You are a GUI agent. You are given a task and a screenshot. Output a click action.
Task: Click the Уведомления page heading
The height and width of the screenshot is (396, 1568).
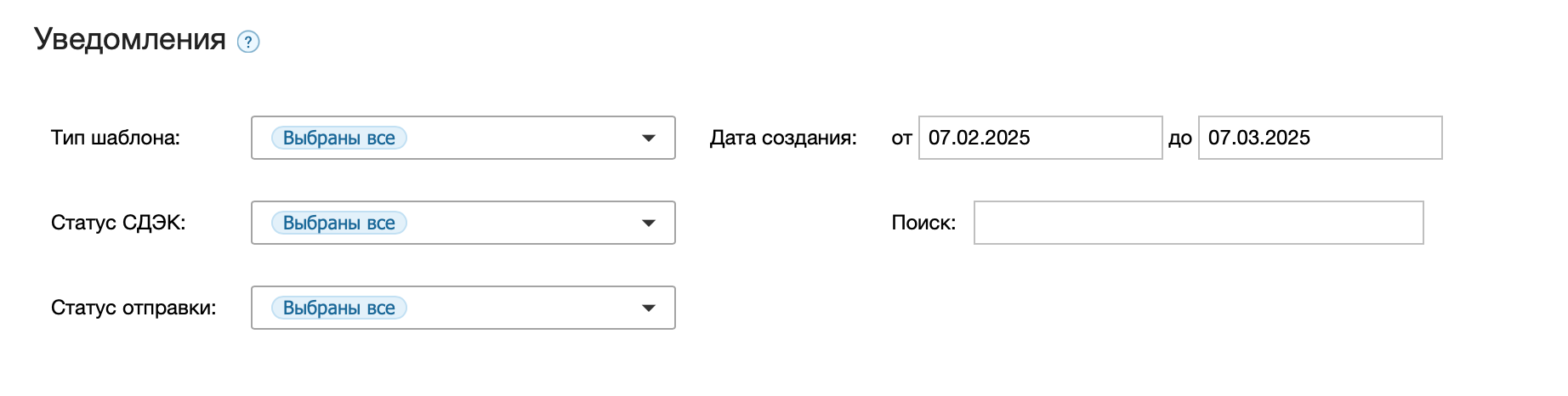(130, 39)
